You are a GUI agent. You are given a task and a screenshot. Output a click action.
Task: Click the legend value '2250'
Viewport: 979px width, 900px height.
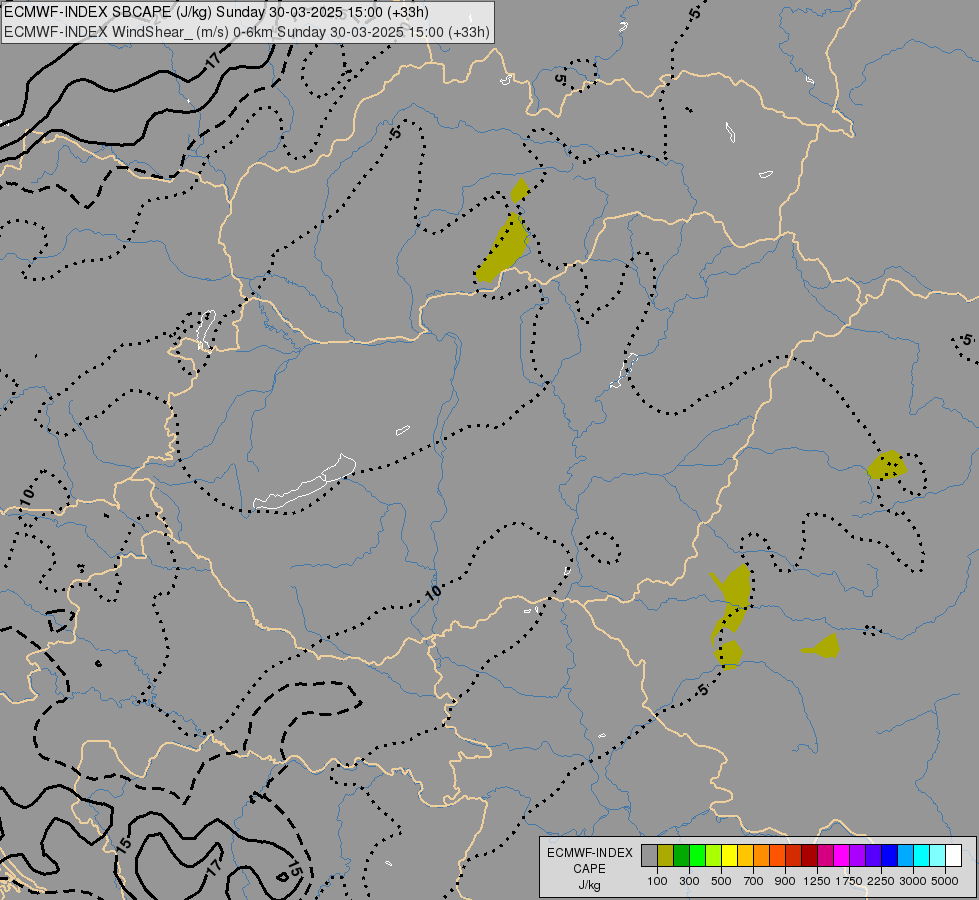pos(881,881)
